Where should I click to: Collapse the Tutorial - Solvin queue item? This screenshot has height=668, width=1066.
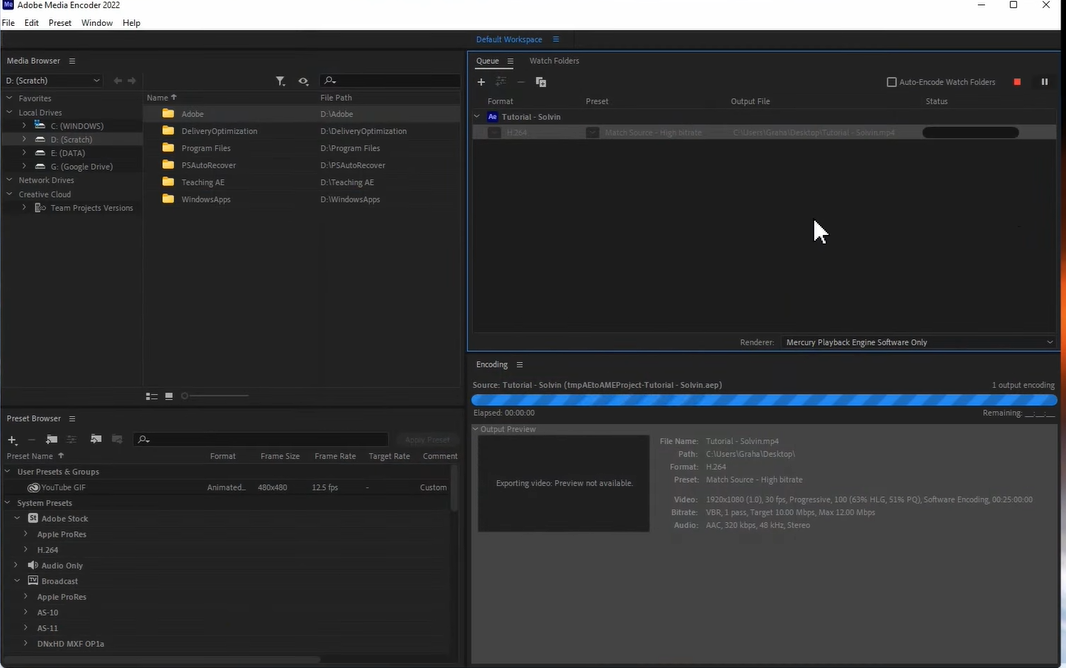(477, 117)
